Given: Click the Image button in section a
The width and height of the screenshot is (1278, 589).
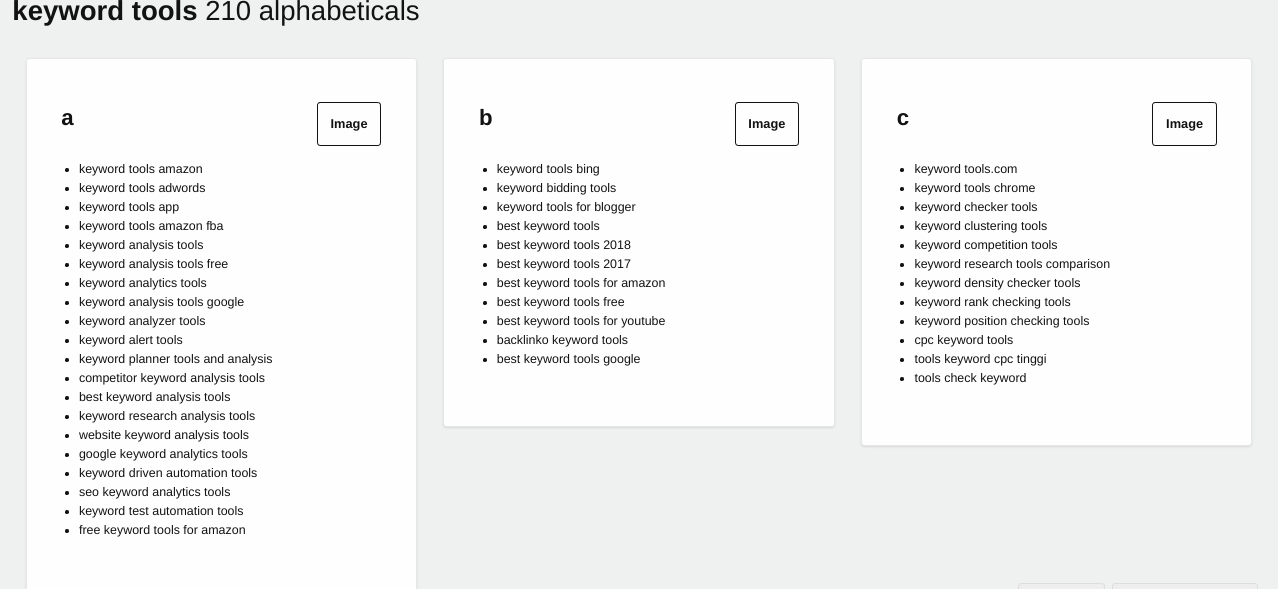Looking at the screenshot, I should point(348,124).
